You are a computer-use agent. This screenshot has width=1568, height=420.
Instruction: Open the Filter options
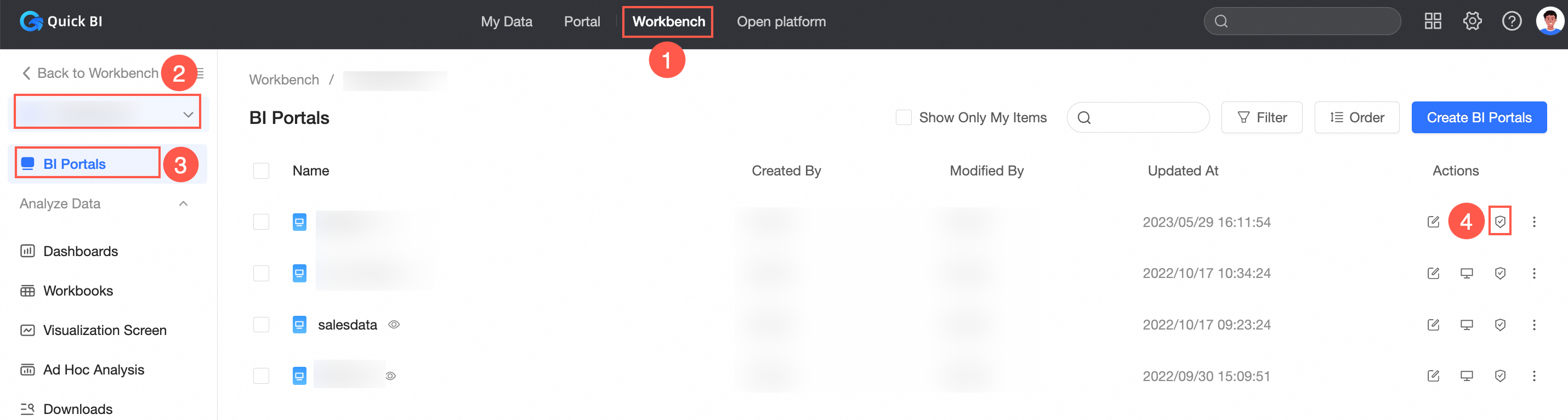[1261, 117]
